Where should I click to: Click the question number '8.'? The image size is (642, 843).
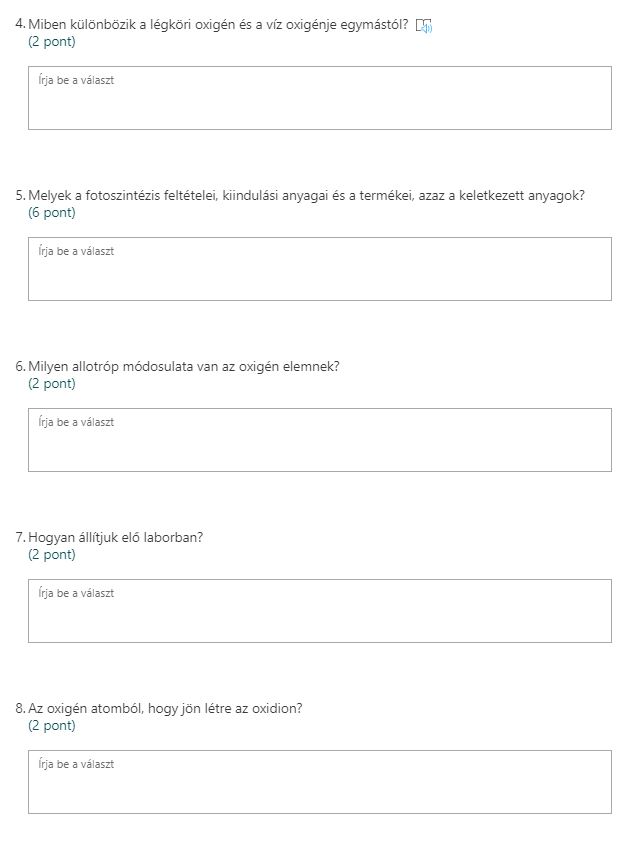coord(21,708)
